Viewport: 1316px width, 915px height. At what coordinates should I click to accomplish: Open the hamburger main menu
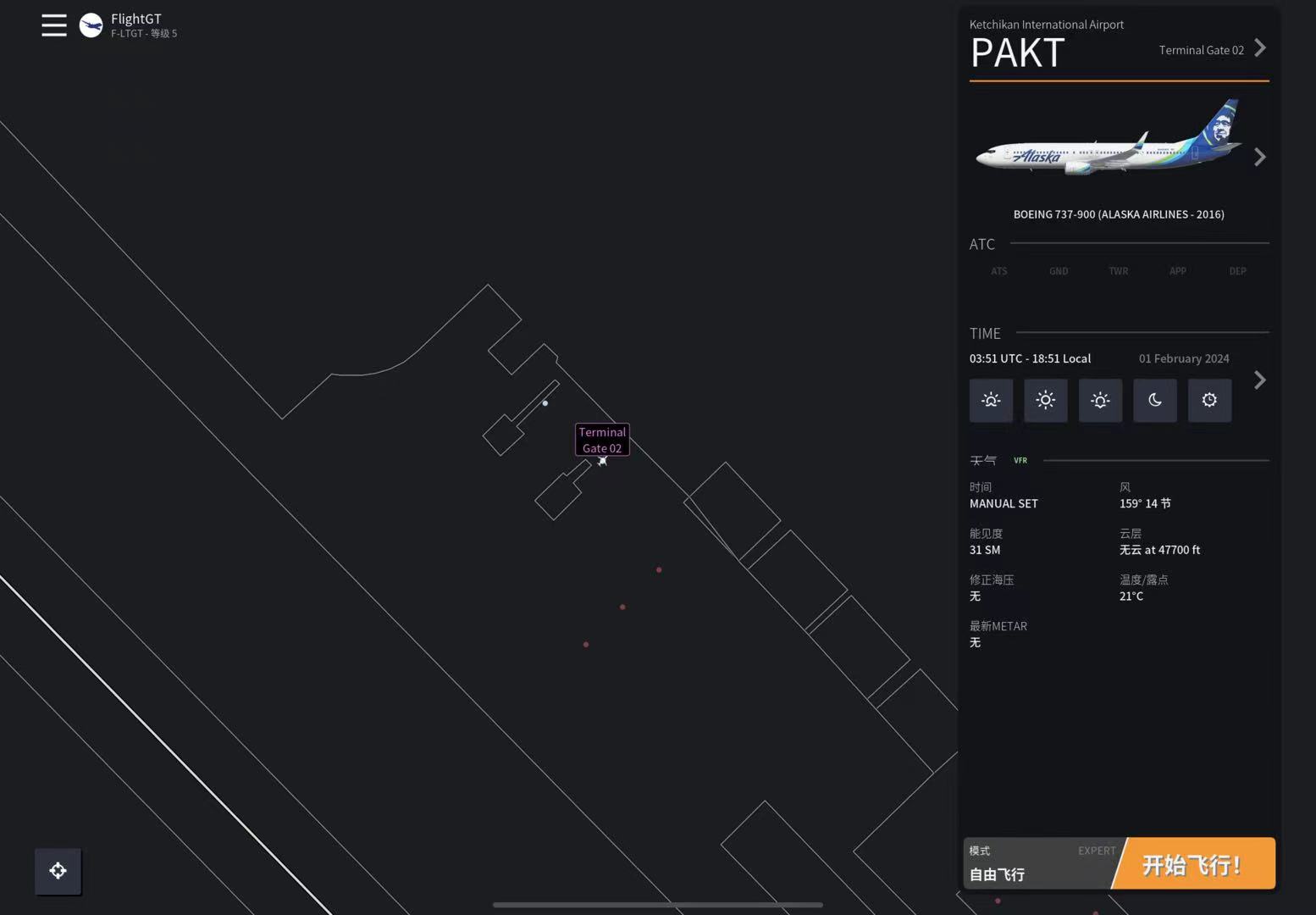pos(54,25)
